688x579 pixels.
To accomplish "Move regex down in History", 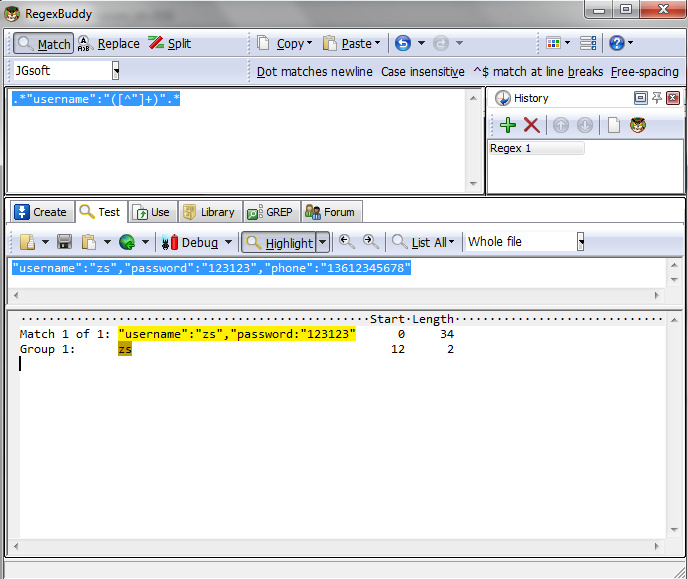I will pyautogui.click(x=585, y=125).
